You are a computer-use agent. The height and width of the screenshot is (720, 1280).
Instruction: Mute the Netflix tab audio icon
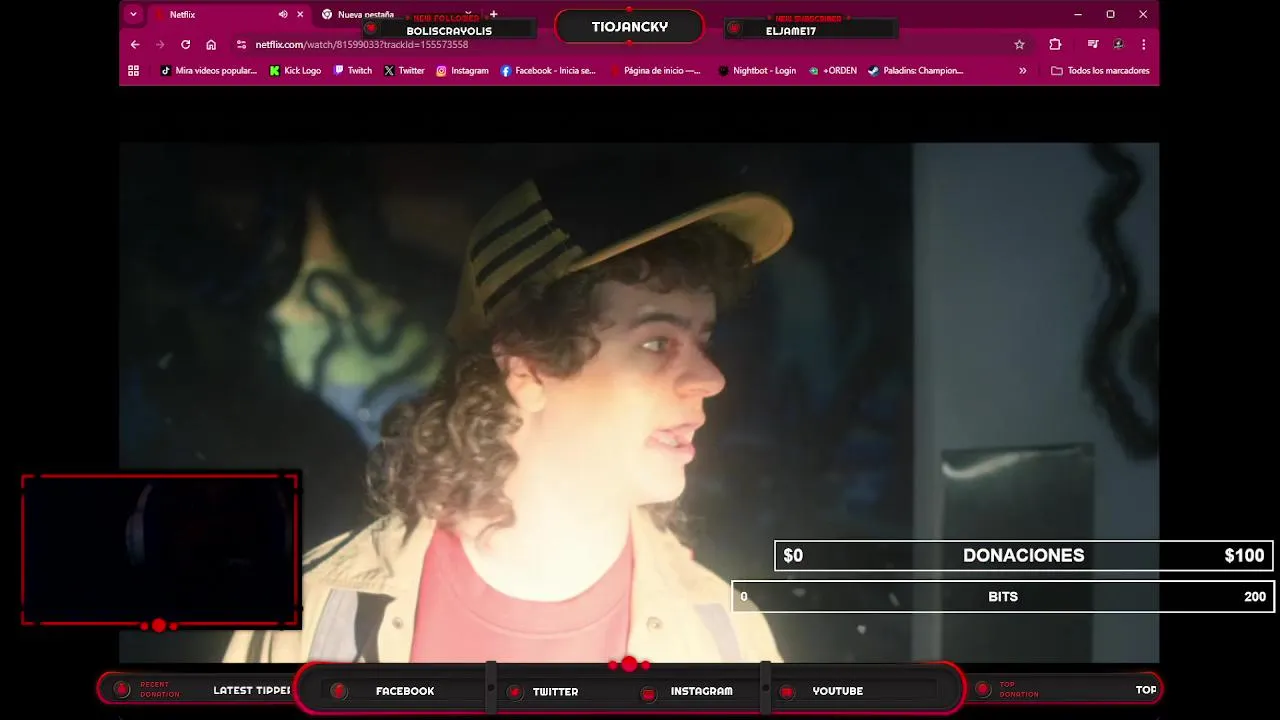point(283,15)
